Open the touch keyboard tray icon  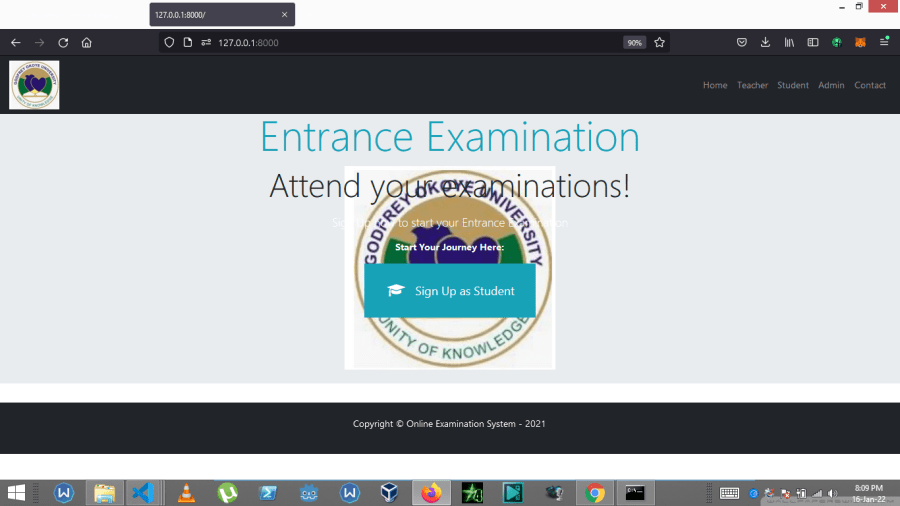point(729,493)
